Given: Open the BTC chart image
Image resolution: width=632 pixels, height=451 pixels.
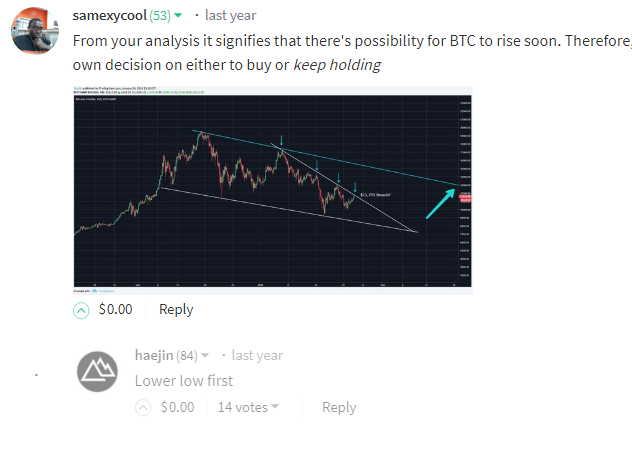Looking at the screenshot, I should 273,190.
